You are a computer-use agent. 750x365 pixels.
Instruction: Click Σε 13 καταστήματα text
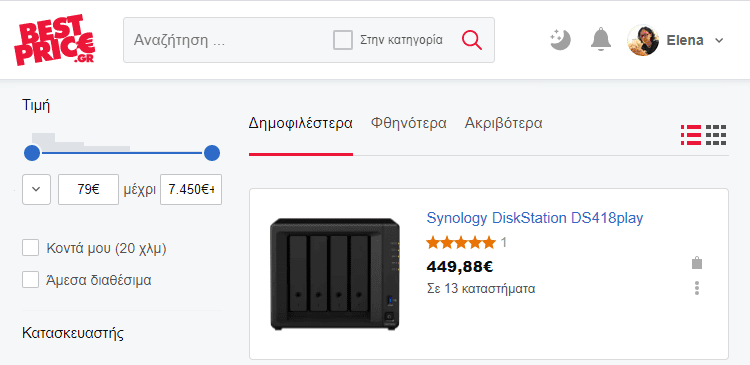point(481,289)
